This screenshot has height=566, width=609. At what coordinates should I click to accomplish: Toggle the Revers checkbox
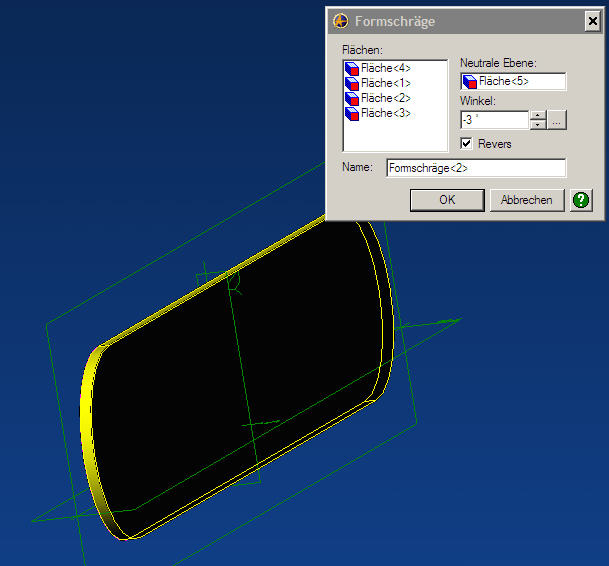(466, 143)
